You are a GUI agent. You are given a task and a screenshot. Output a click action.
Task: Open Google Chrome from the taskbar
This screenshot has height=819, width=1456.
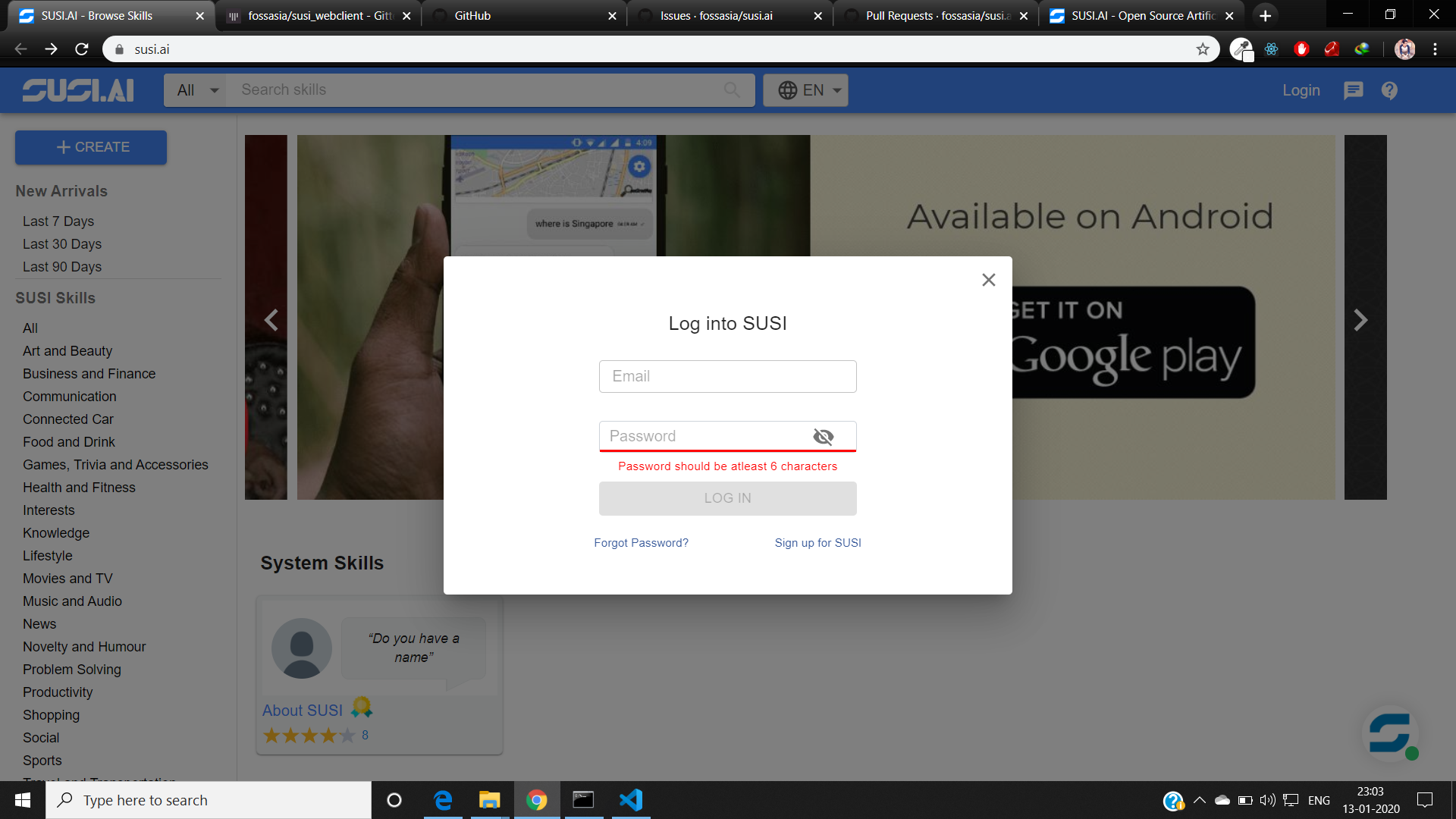pos(537,800)
